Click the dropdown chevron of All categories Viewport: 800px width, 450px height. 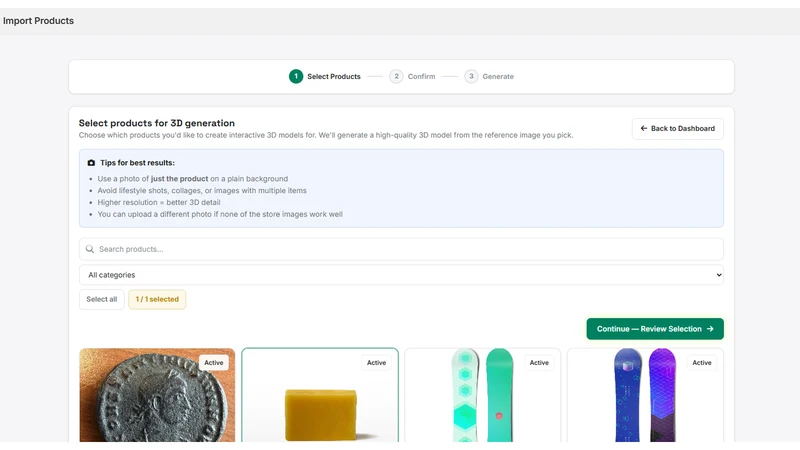(718, 275)
